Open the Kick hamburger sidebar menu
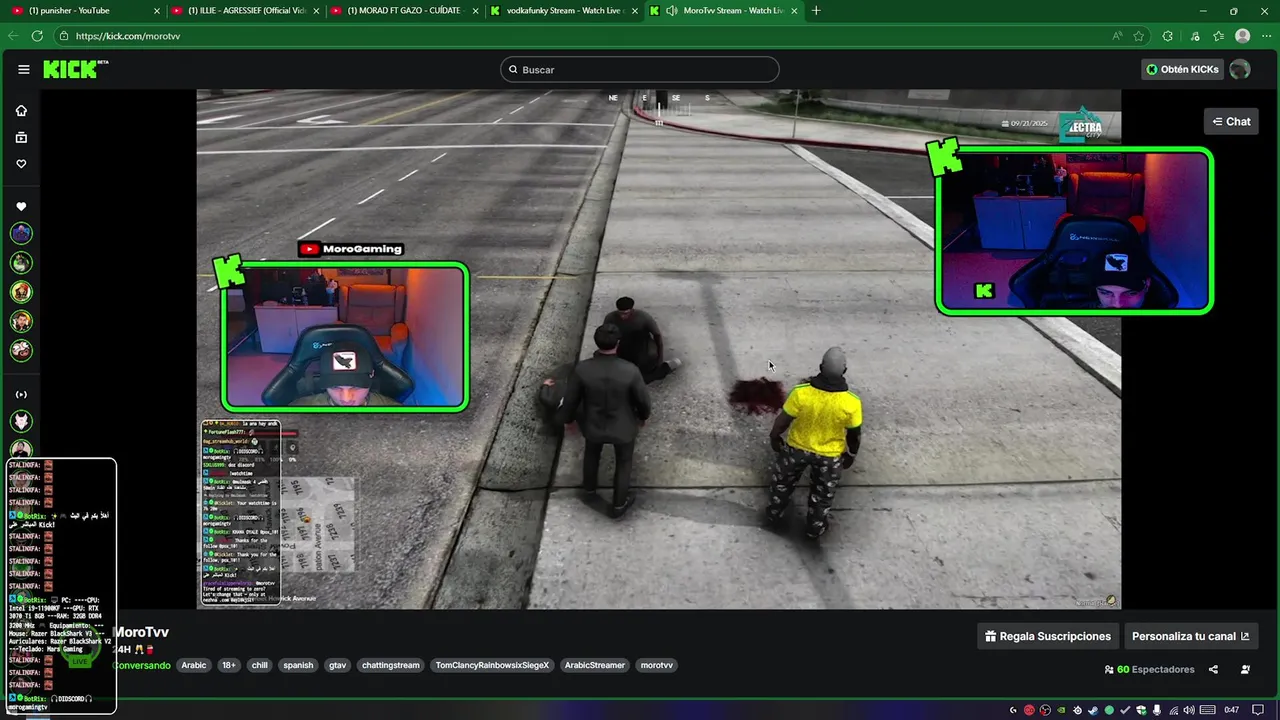The image size is (1280, 720). 23,69
